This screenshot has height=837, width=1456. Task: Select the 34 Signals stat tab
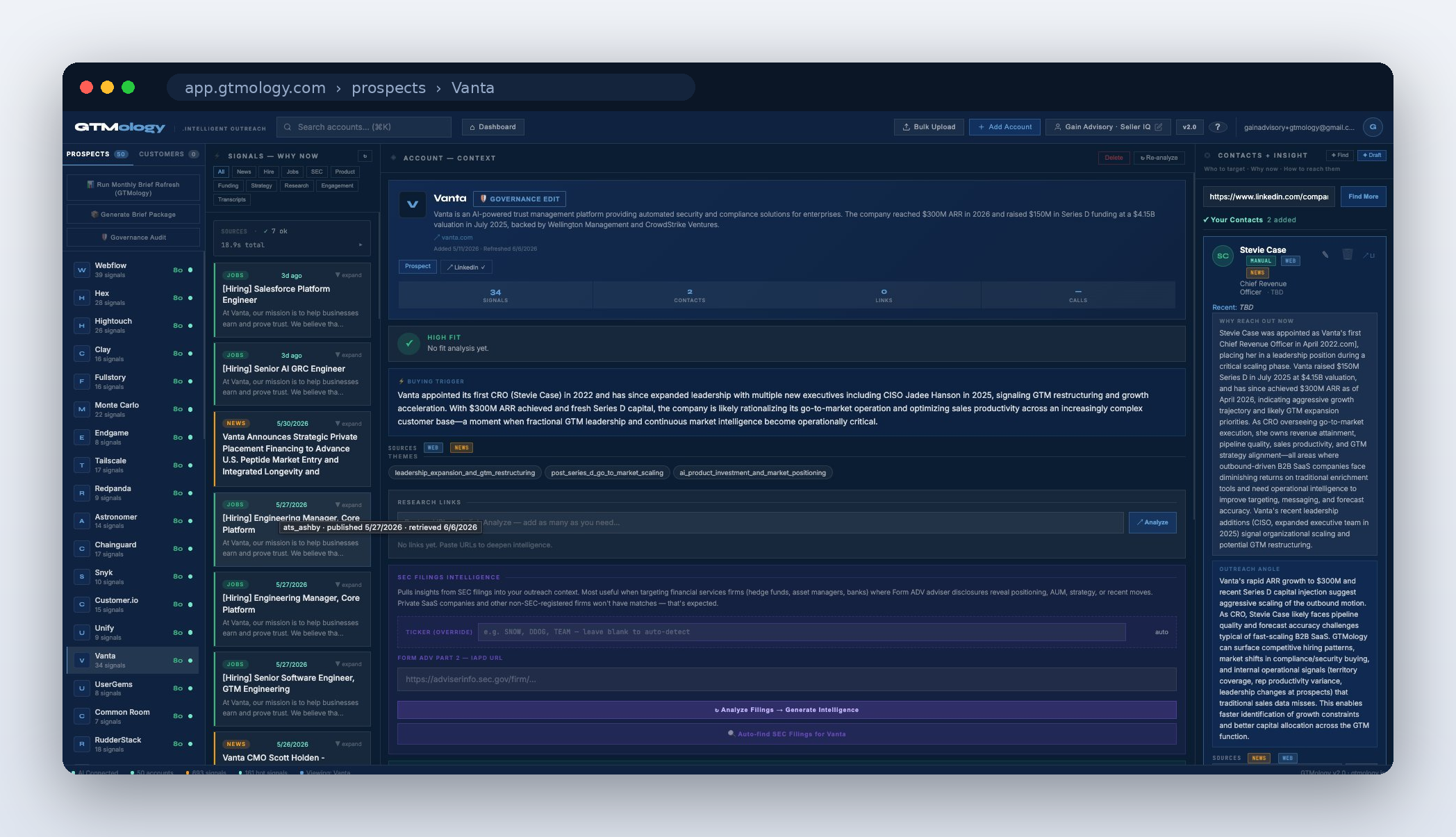click(x=495, y=295)
